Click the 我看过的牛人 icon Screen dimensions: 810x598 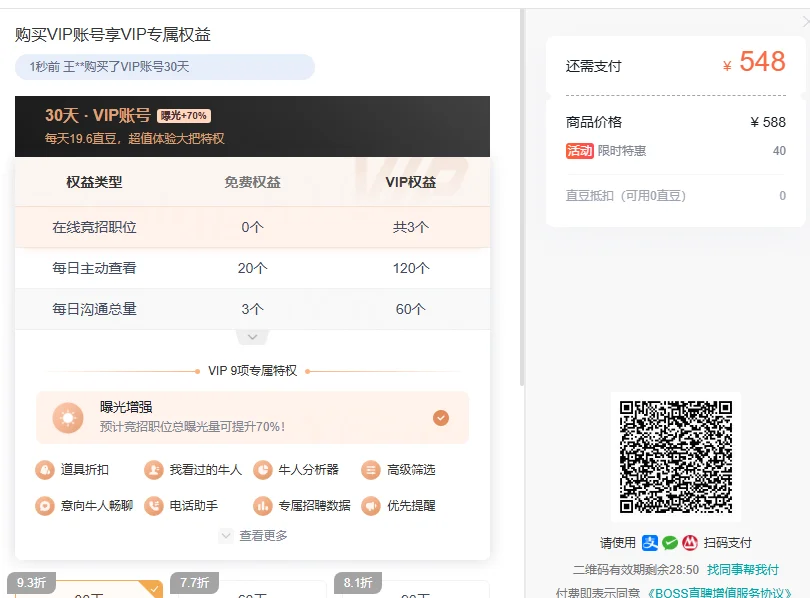[x=153, y=470]
